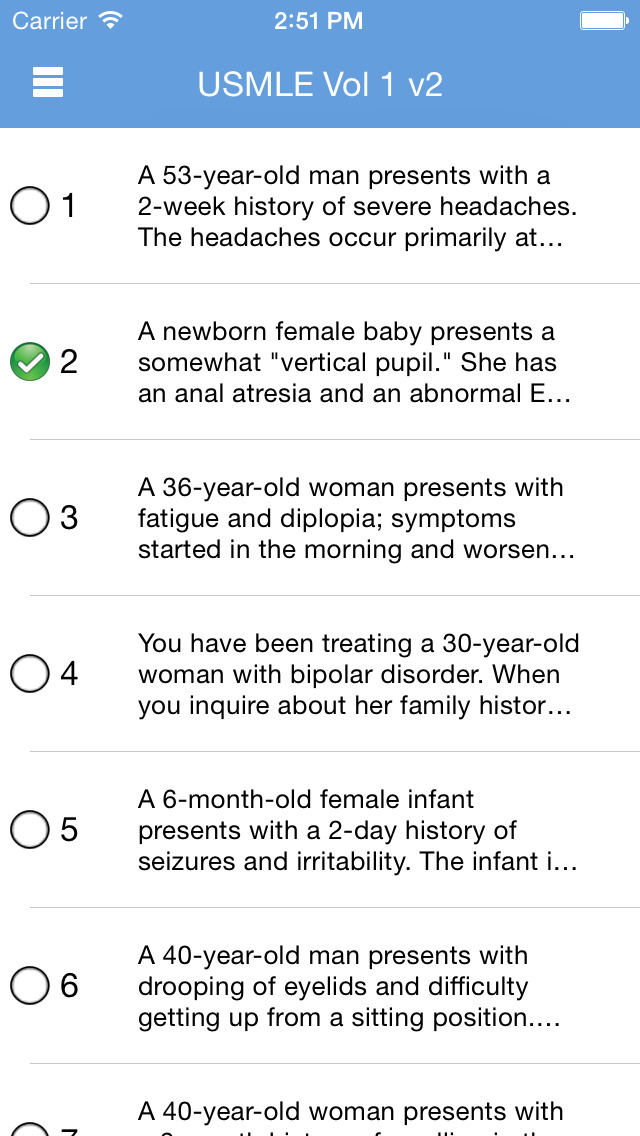Select the radio circle for question 1
This screenshot has width=640, height=1136.
29,206
